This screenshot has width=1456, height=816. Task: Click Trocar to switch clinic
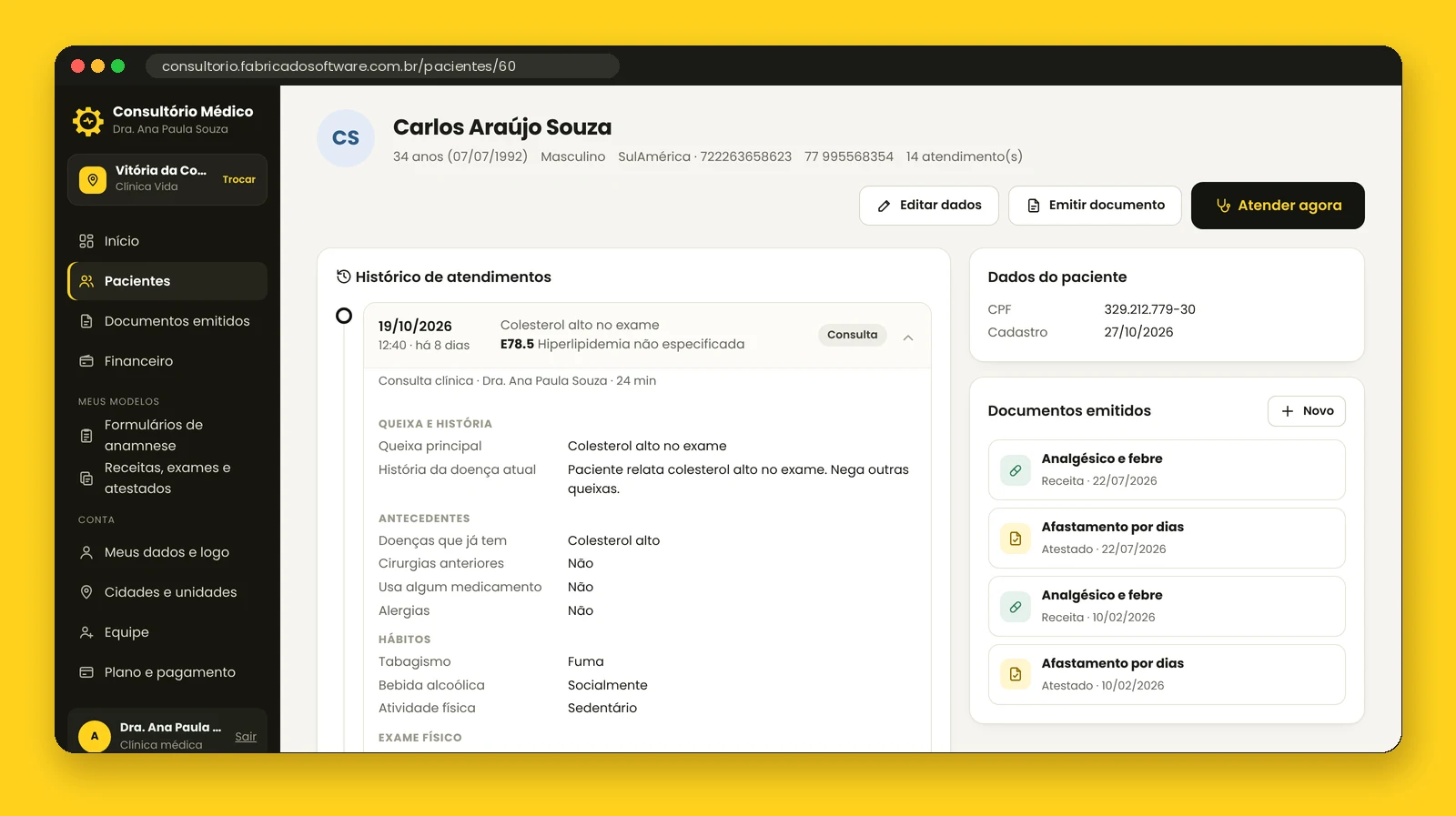(x=239, y=180)
